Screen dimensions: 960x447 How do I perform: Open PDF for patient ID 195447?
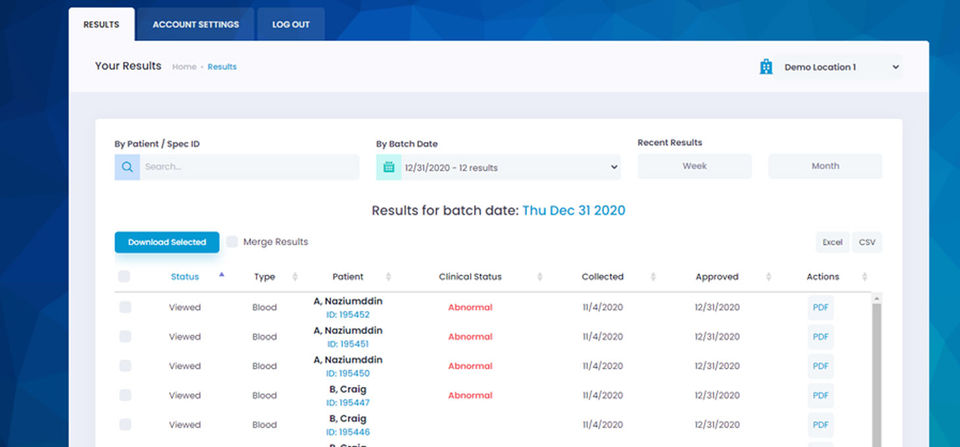(820, 396)
